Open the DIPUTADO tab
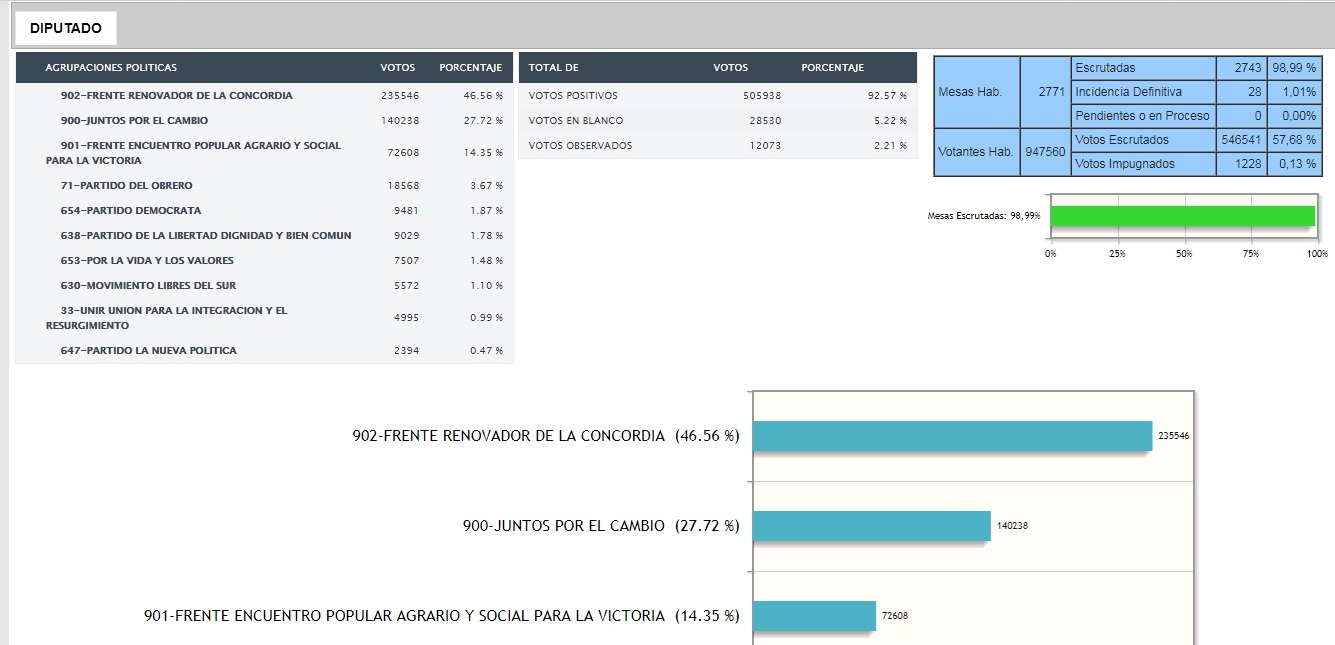 [65, 28]
